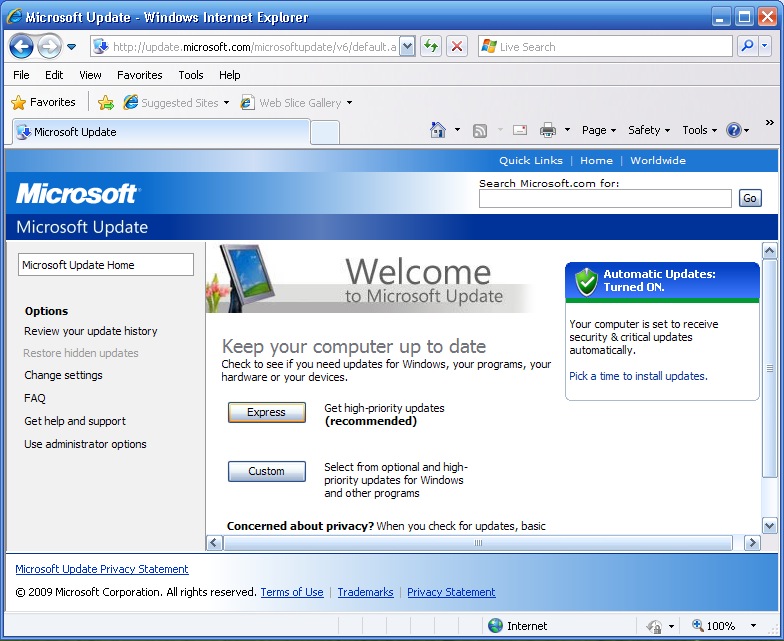This screenshot has width=784, height=641.
Task: Open the search provider options dropdown
Action: [x=764, y=47]
